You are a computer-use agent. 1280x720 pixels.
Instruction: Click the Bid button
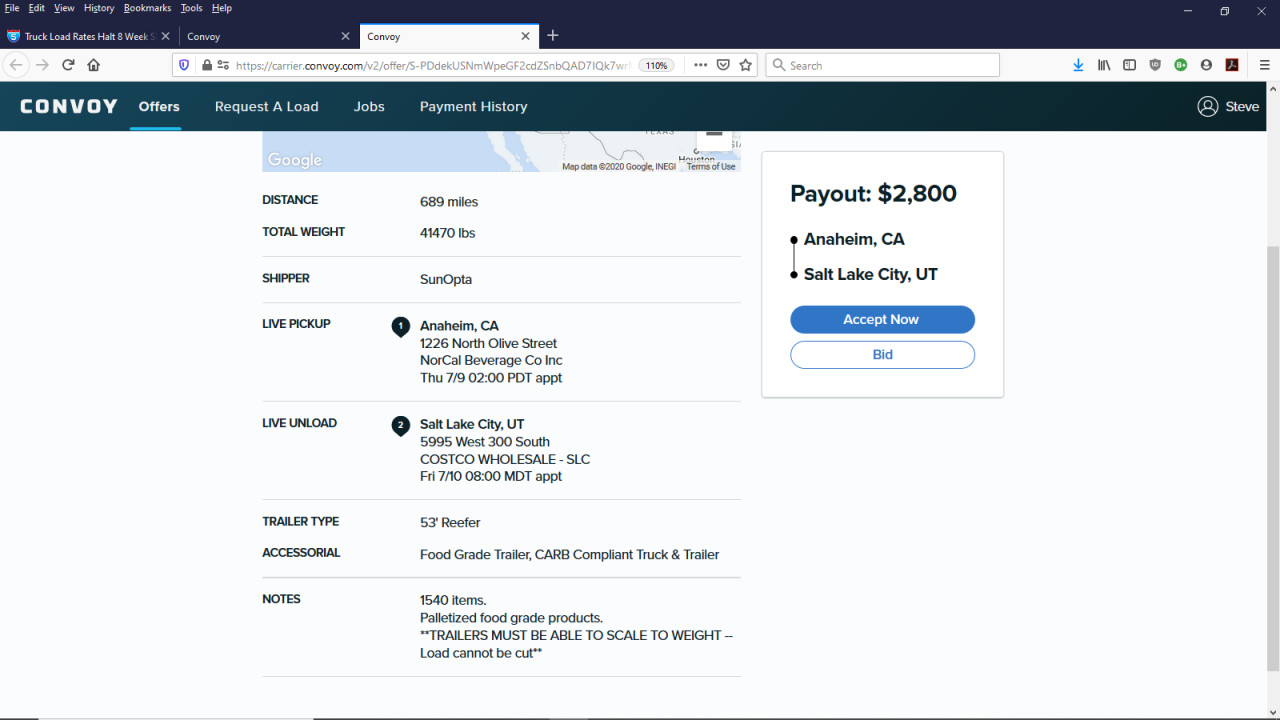882,354
